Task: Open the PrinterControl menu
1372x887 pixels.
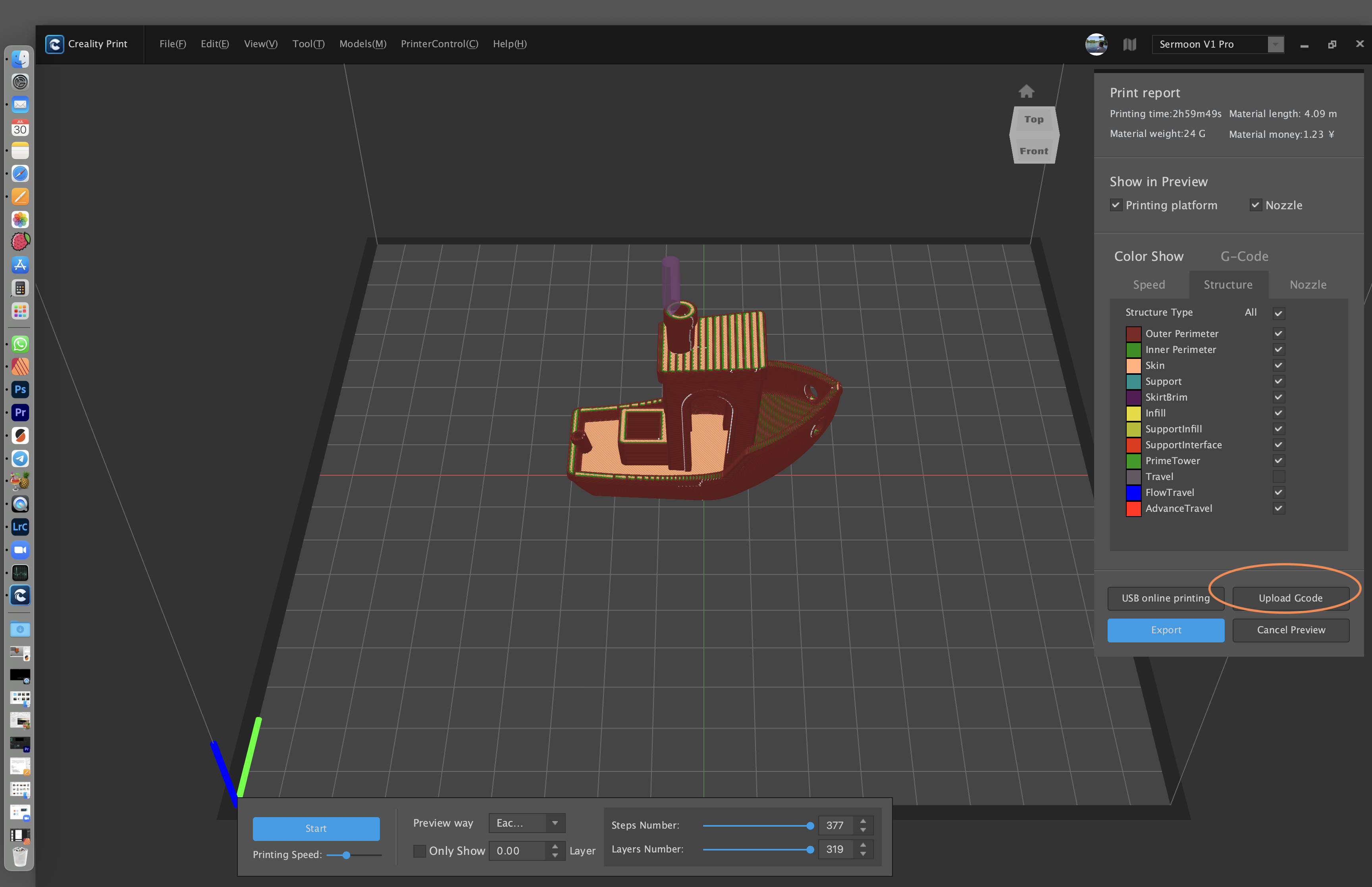Action: pos(439,44)
